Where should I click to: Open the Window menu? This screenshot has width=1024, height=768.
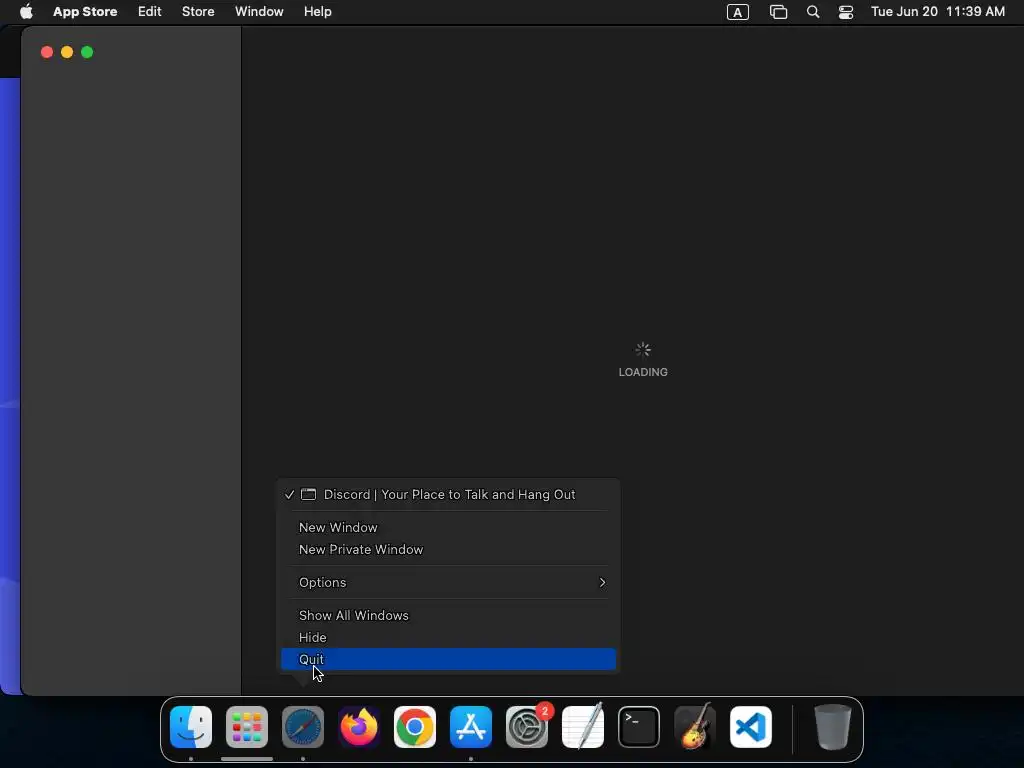[x=259, y=12]
